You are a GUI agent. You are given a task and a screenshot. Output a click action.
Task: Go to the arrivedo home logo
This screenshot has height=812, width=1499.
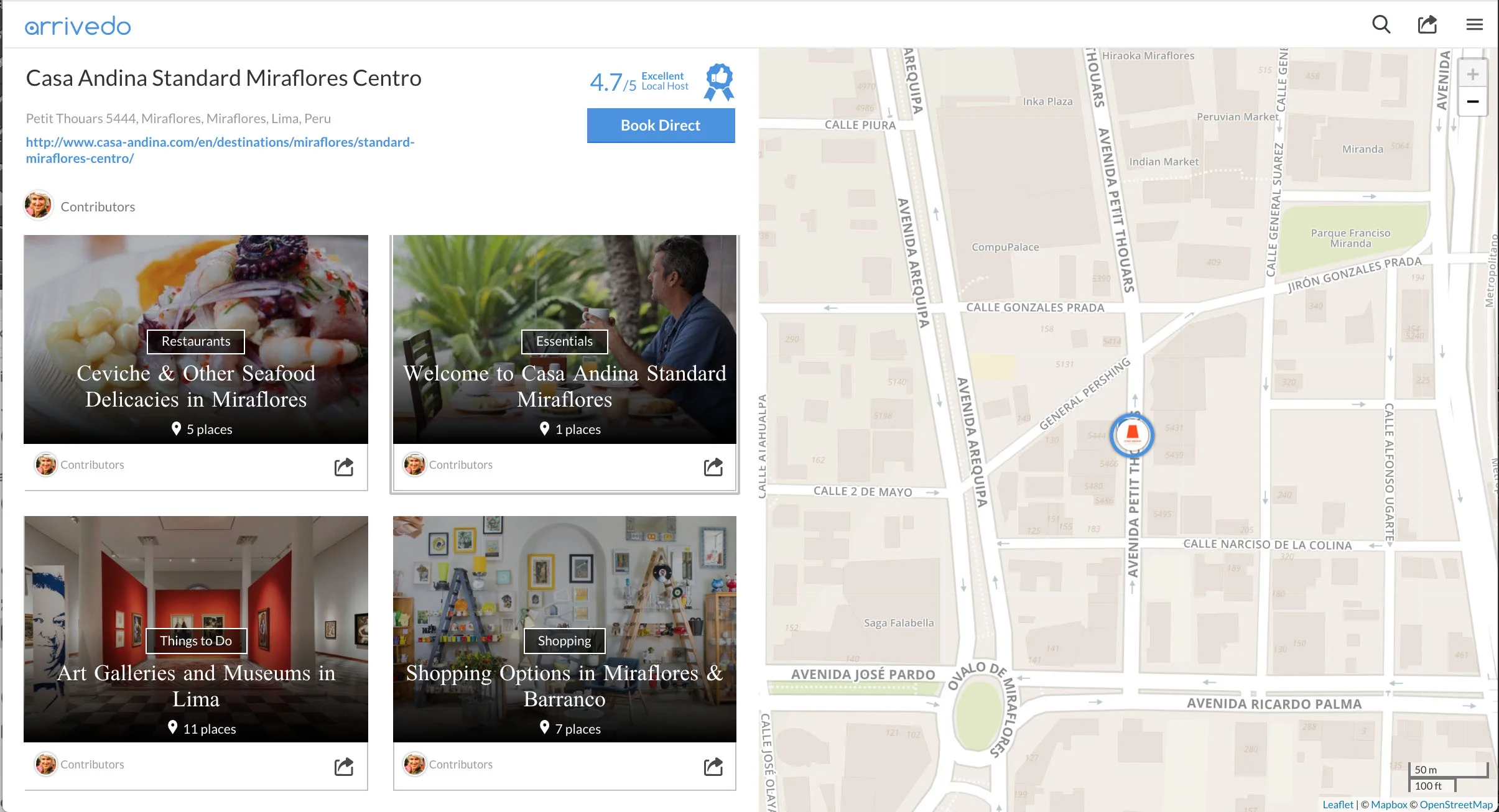(78, 26)
